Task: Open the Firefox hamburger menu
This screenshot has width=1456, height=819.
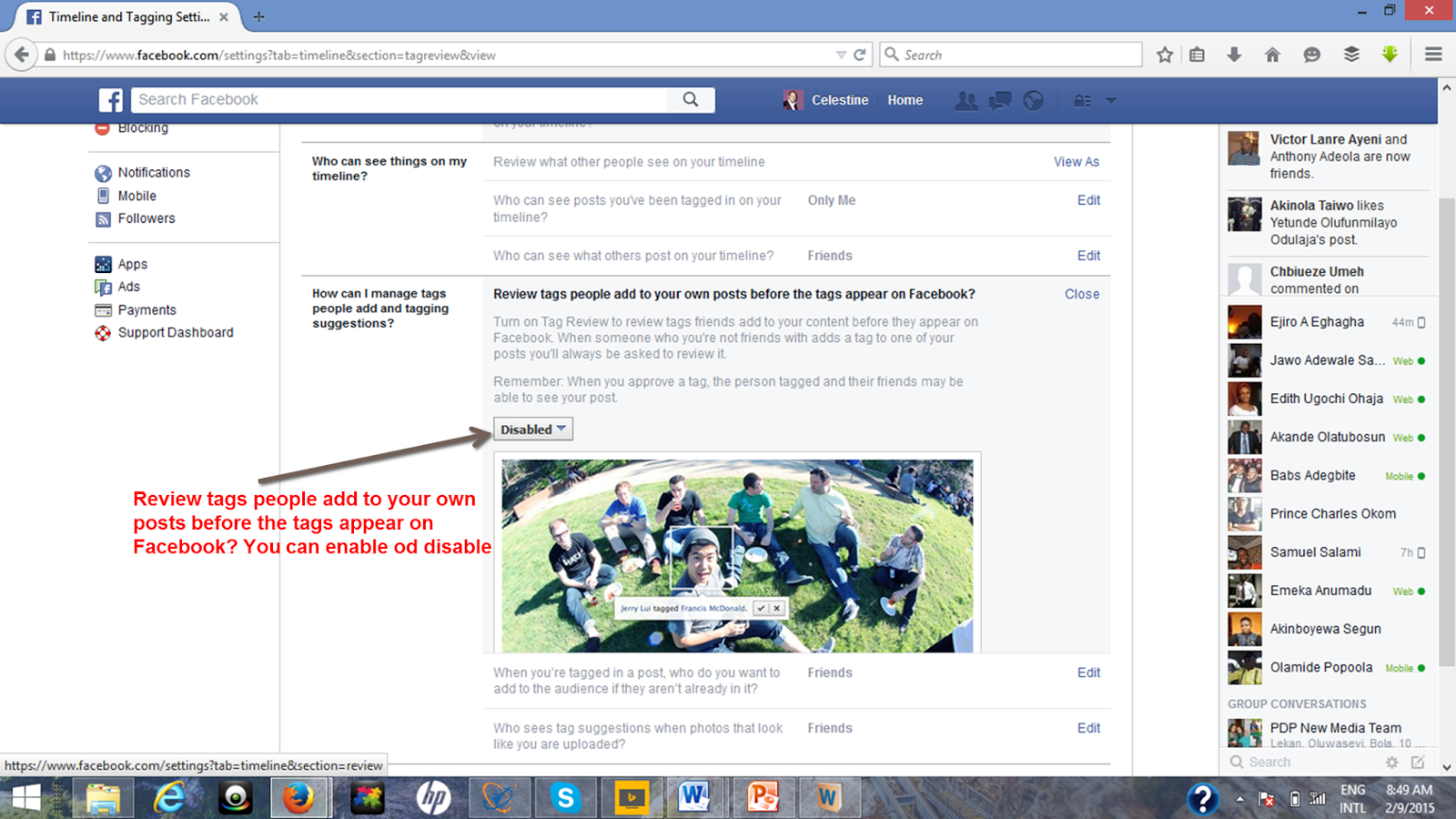Action: point(1433,55)
